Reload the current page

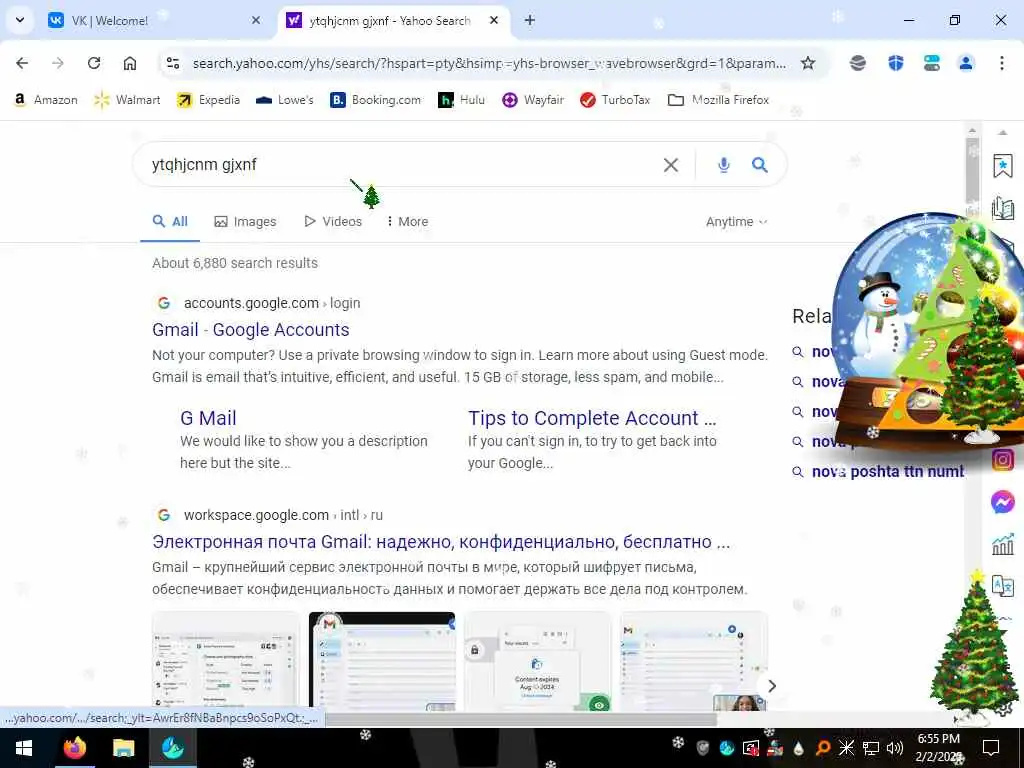[x=94, y=63]
